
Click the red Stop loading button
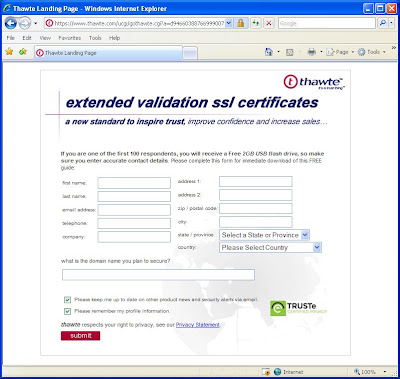point(269,23)
